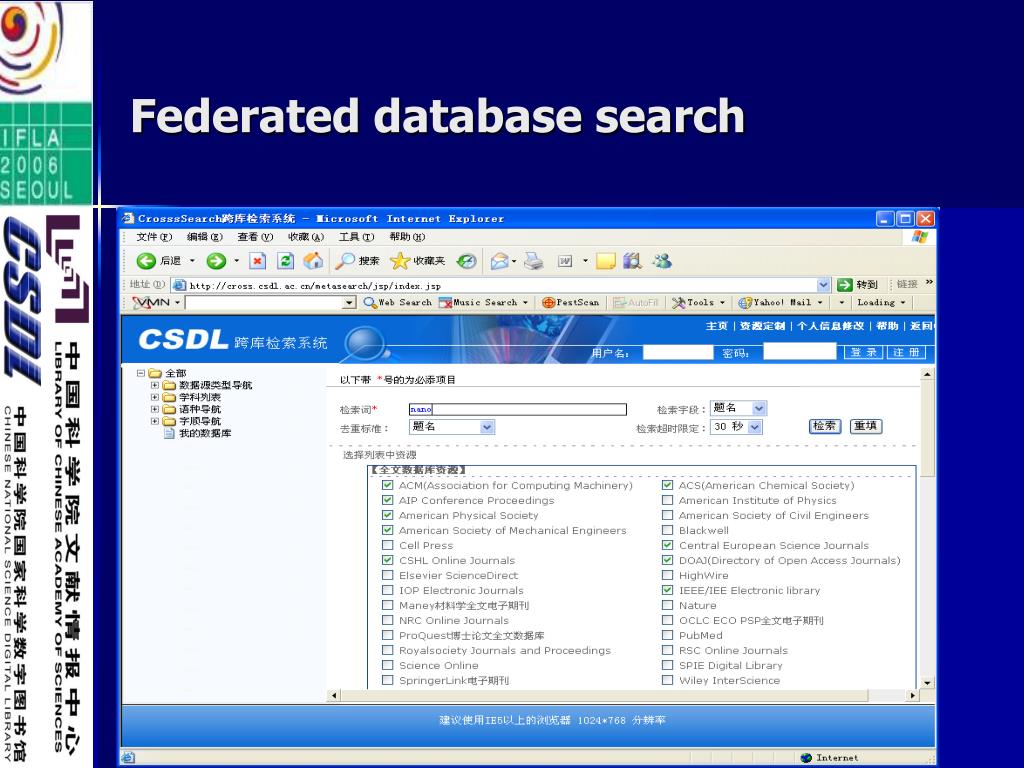Screen dimensions: 1024x768
Task: Open the Search magnifier toolbar icon
Action: (x=344, y=261)
